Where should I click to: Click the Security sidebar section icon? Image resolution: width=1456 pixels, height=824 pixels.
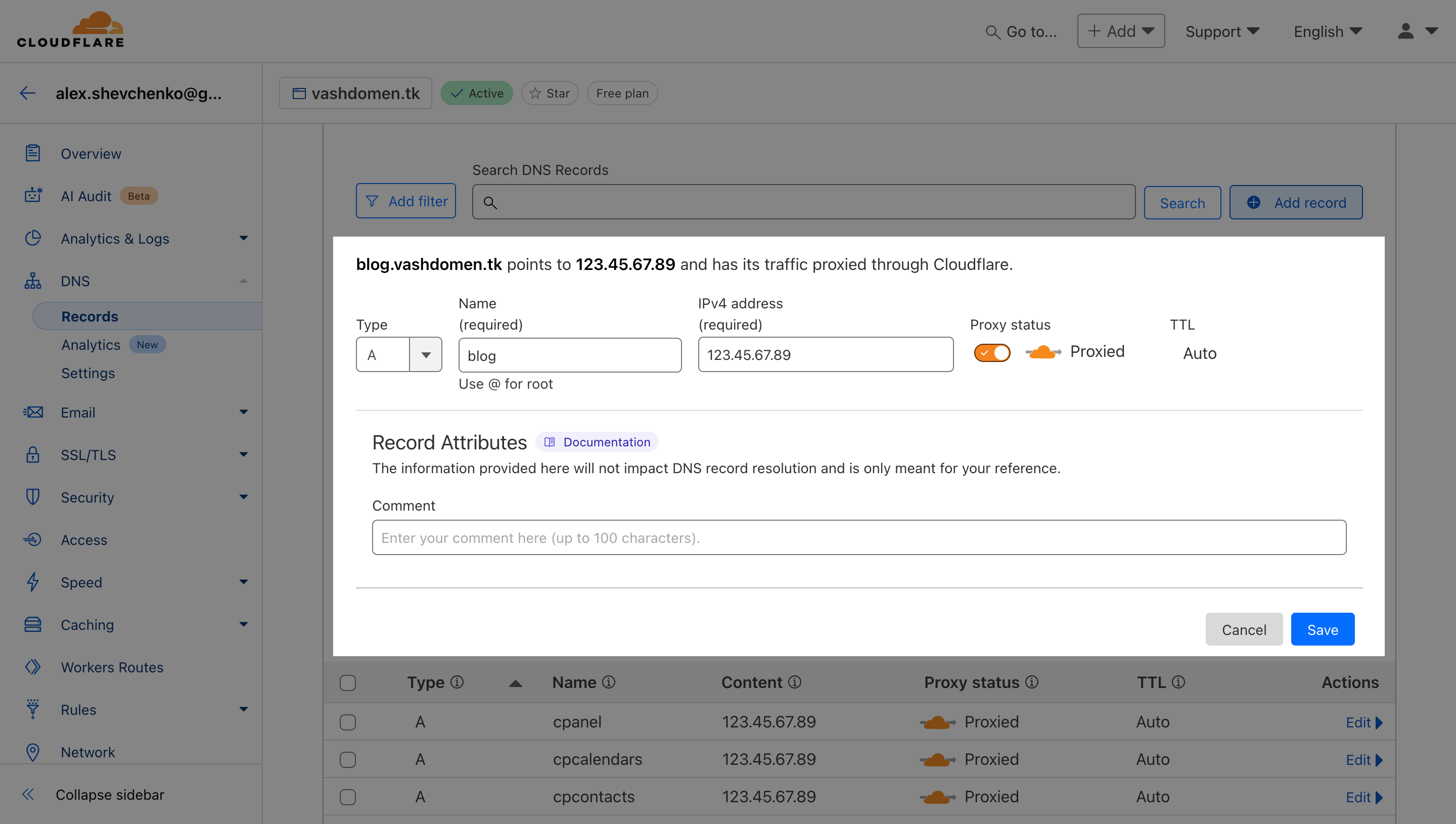pos(33,497)
